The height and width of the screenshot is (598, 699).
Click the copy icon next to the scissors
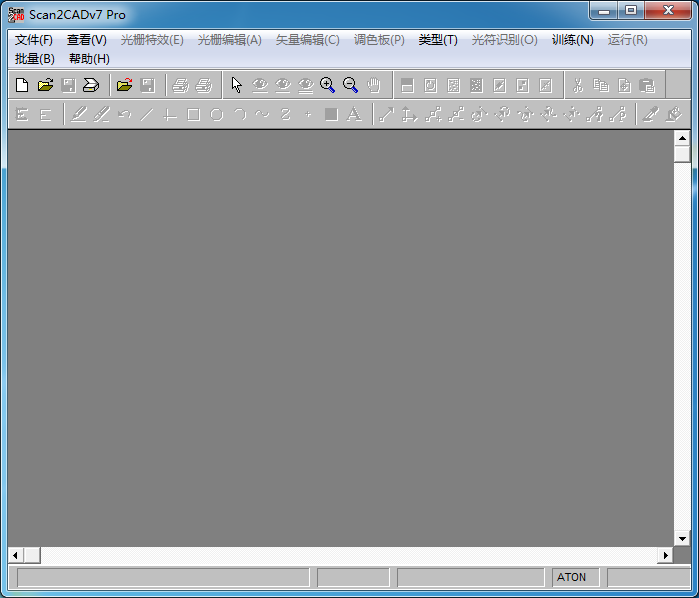point(600,85)
